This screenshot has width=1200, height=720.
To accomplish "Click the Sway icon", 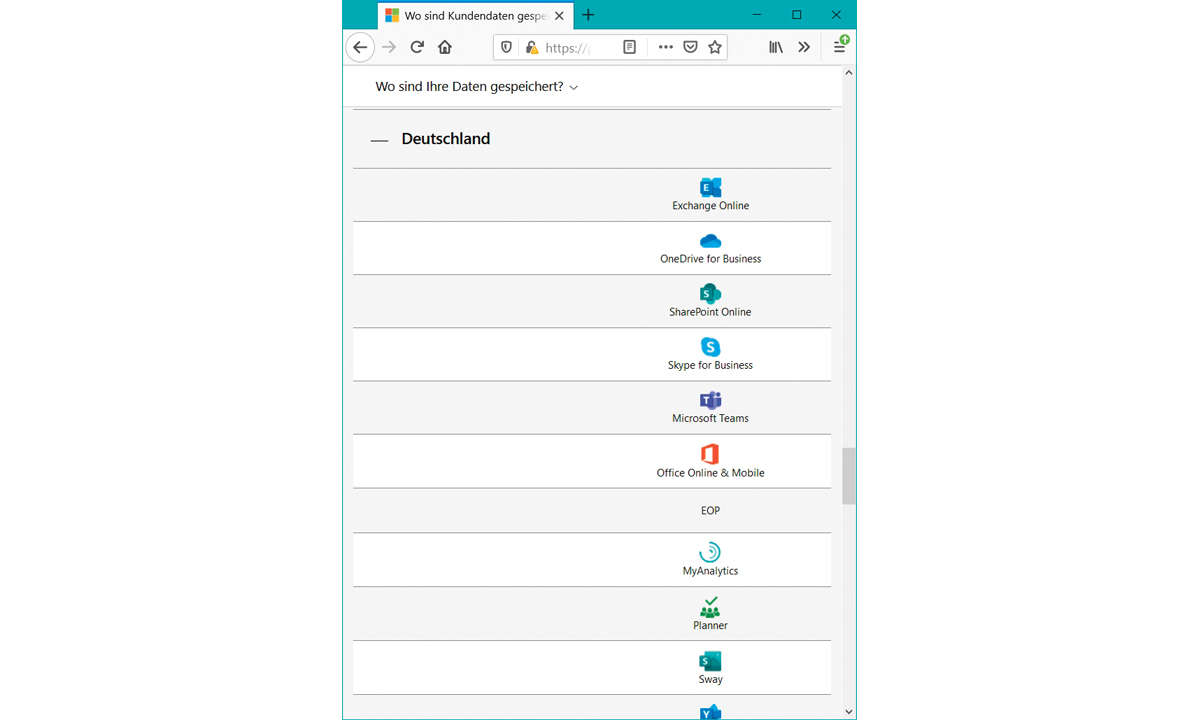I will point(710,661).
